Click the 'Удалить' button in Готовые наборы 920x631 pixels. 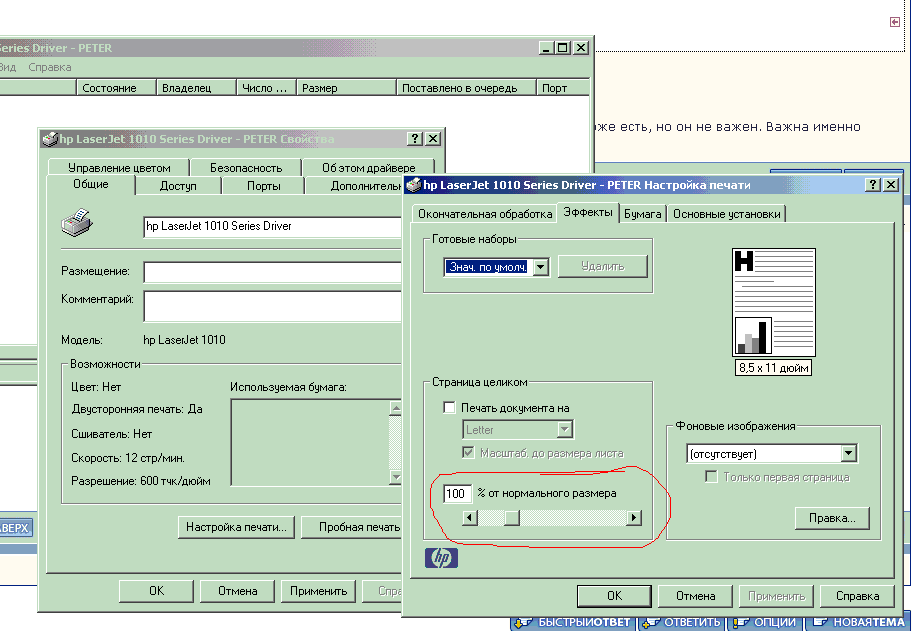coord(603,266)
